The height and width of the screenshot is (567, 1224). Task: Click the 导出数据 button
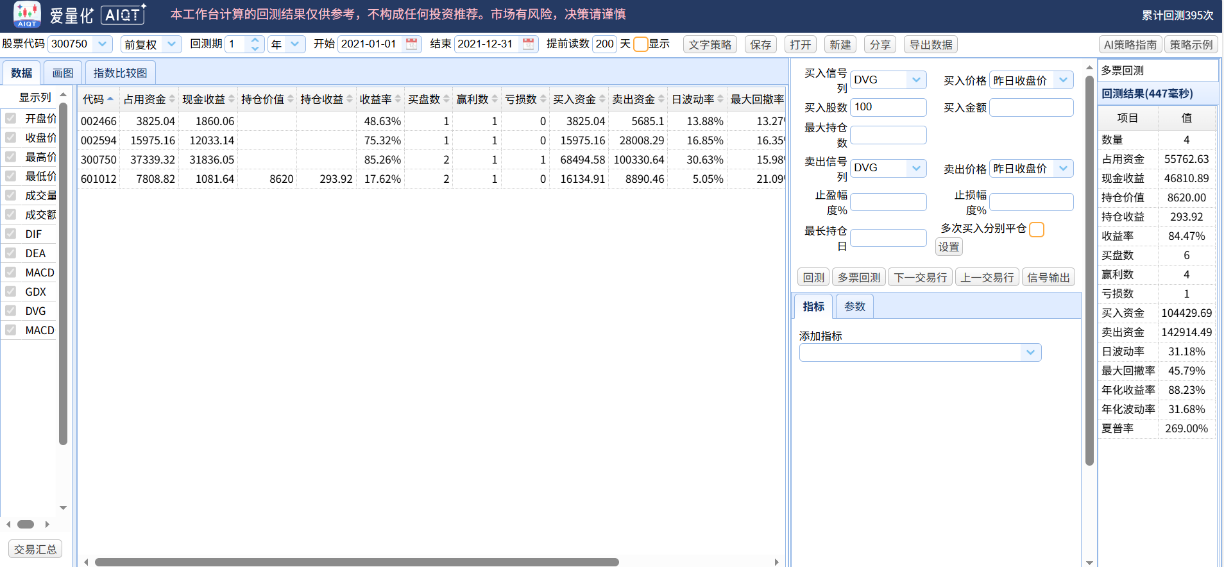[931, 45]
